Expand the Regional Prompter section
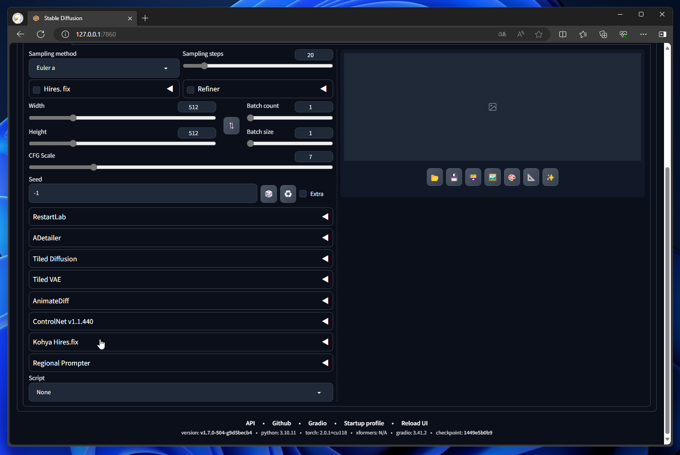680x455 pixels. point(180,363)
